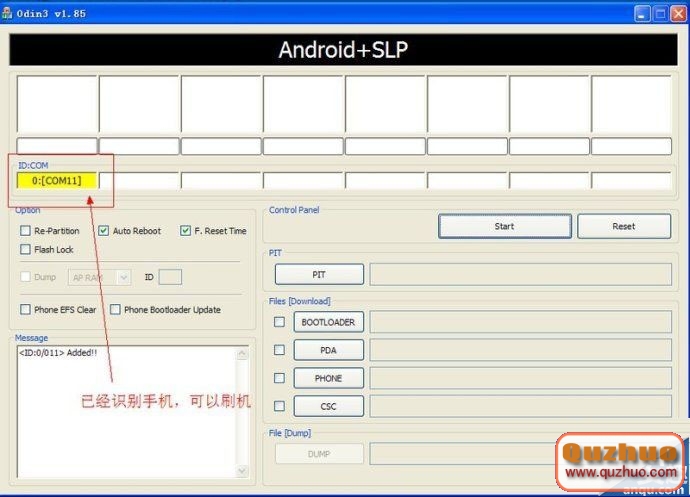Click the PHONE file path field
Viewport: 690px width, 497px height.
(x=521, y=378)
